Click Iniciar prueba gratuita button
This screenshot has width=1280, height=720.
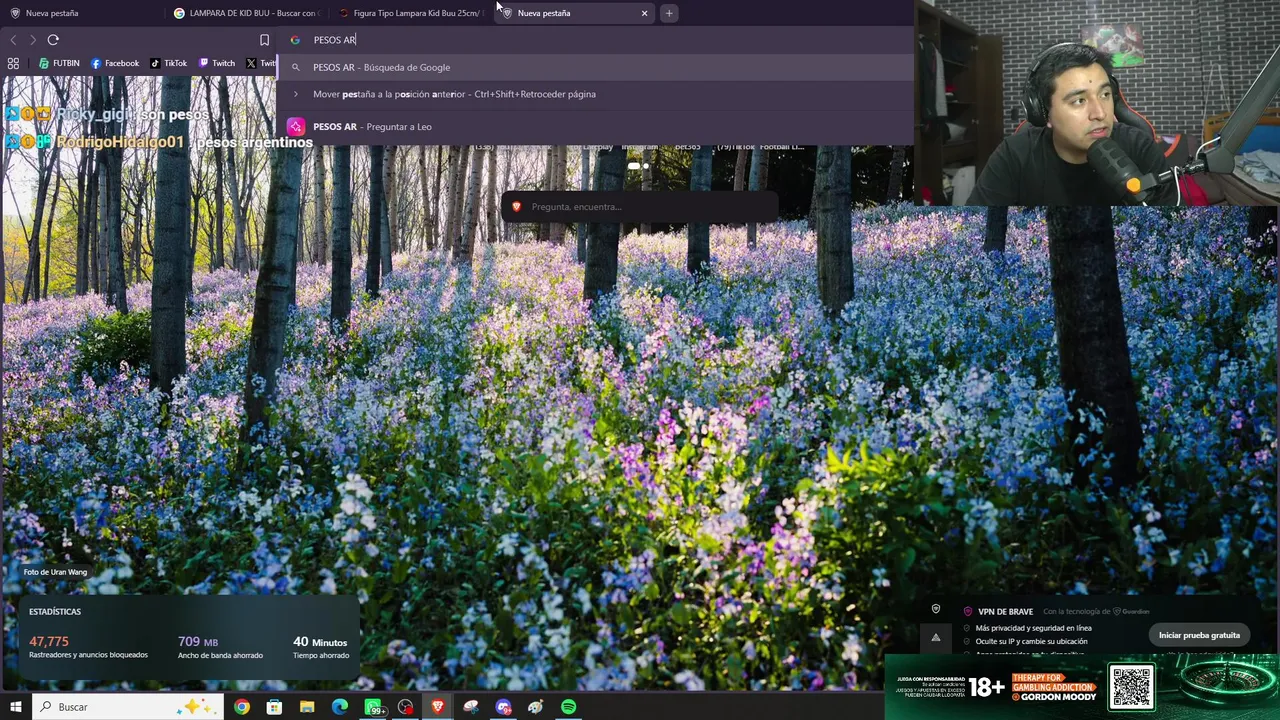click(x=1199, y=635)
